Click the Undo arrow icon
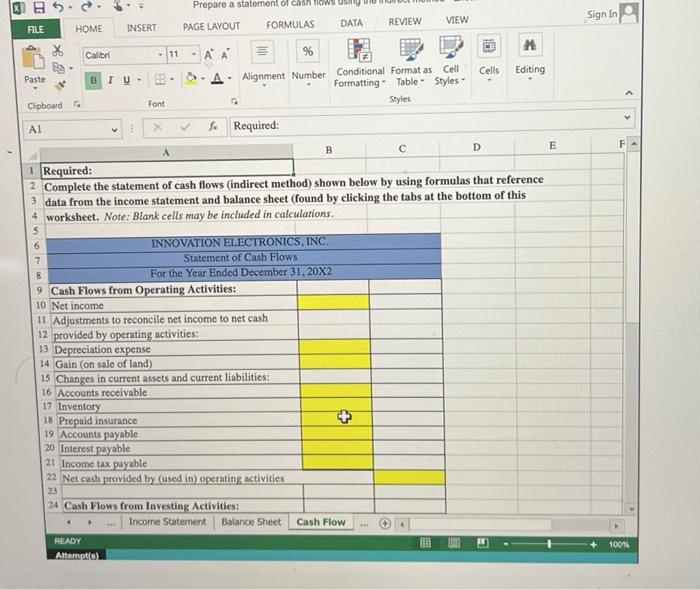 [58, 6]
